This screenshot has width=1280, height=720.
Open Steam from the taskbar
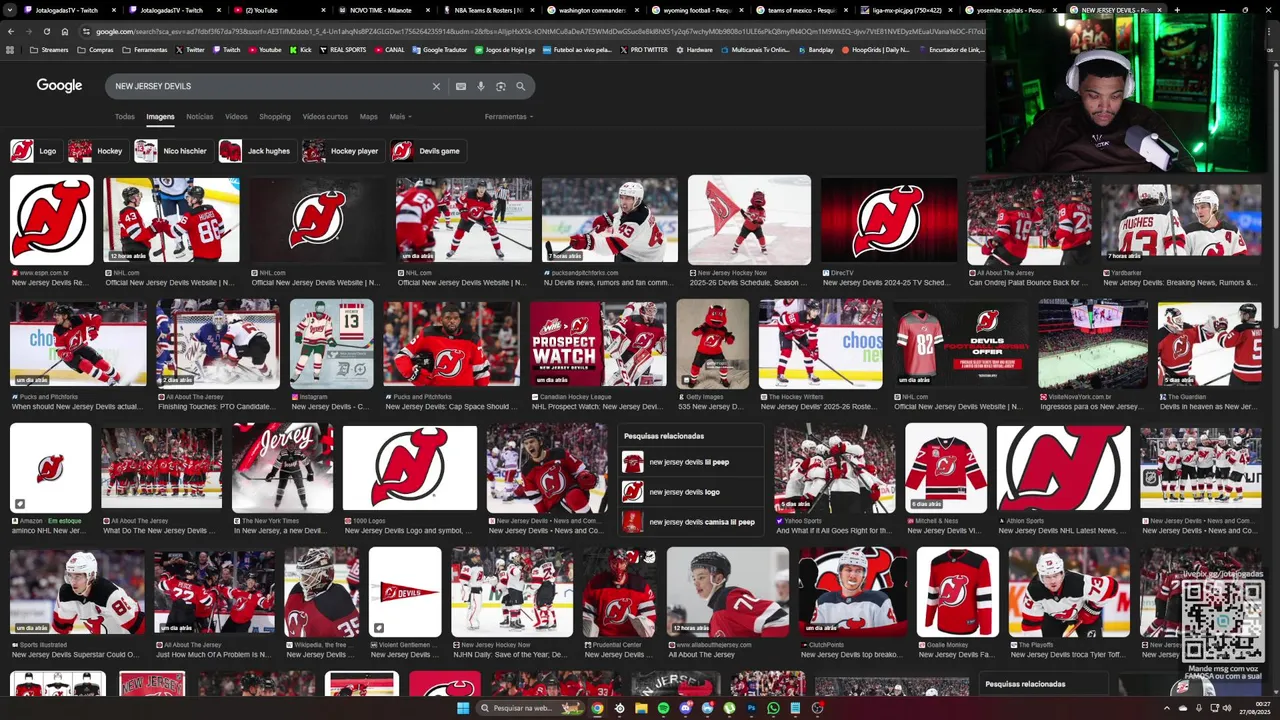click(x=619, y=708)
